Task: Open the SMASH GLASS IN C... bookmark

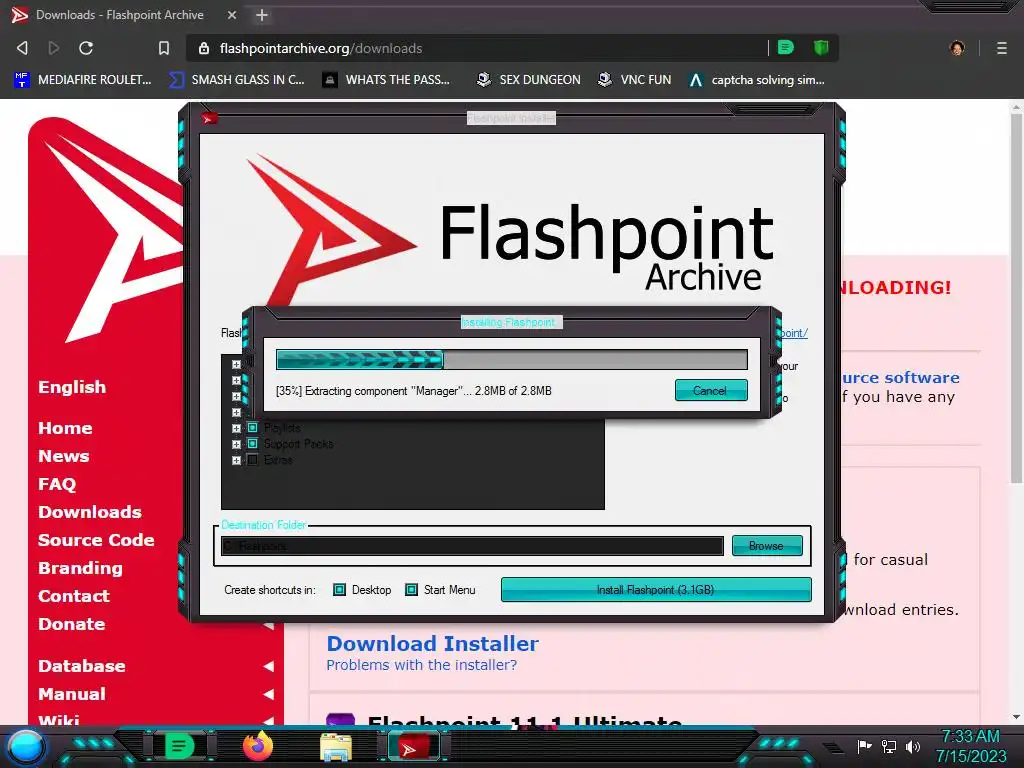Action: (237, 80)
